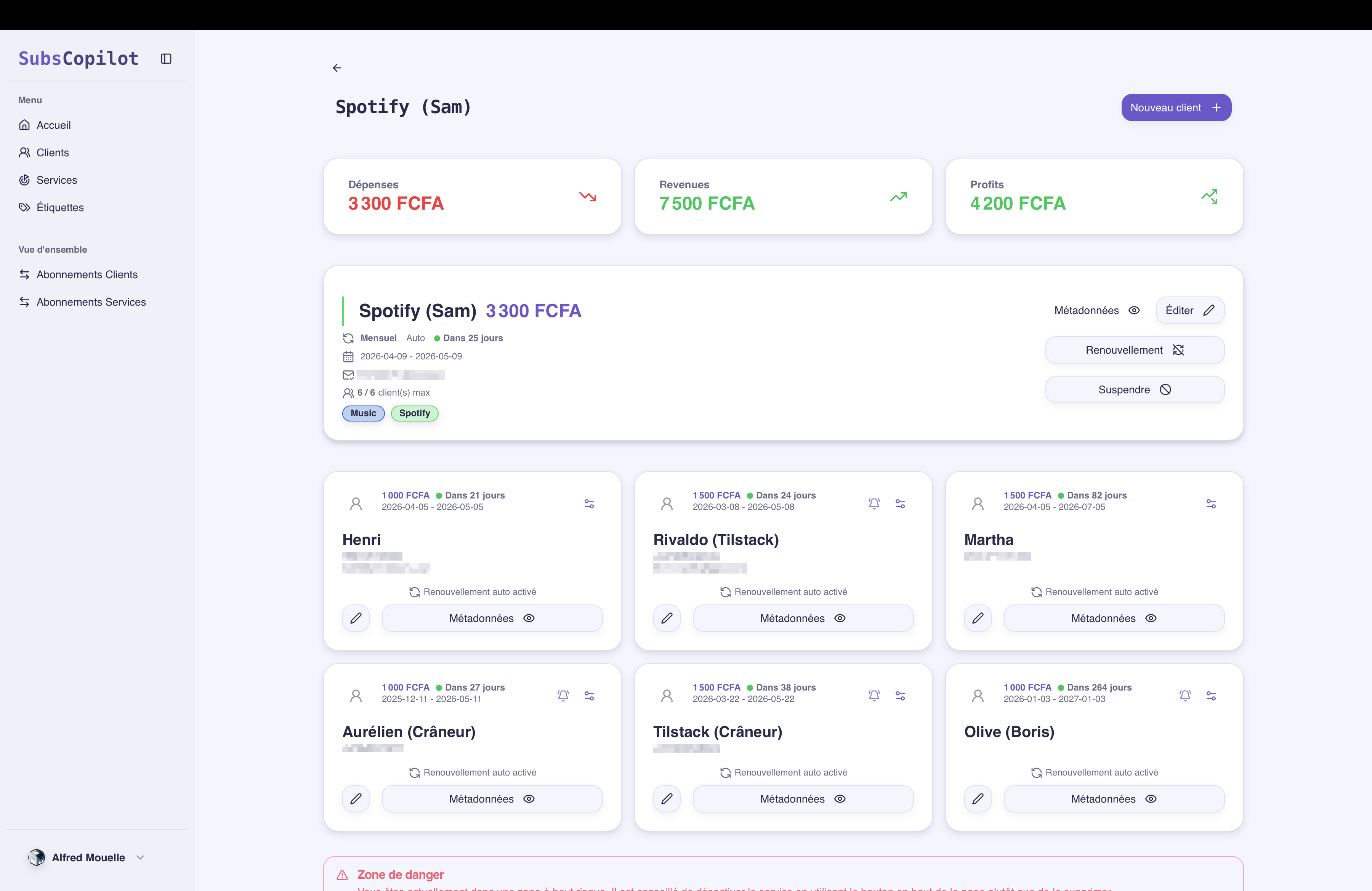This screenshot has height=891, width=1372.
Task: Show Spotify (Sam) service Métadonnées
Action: click(x=1096, y=311)
